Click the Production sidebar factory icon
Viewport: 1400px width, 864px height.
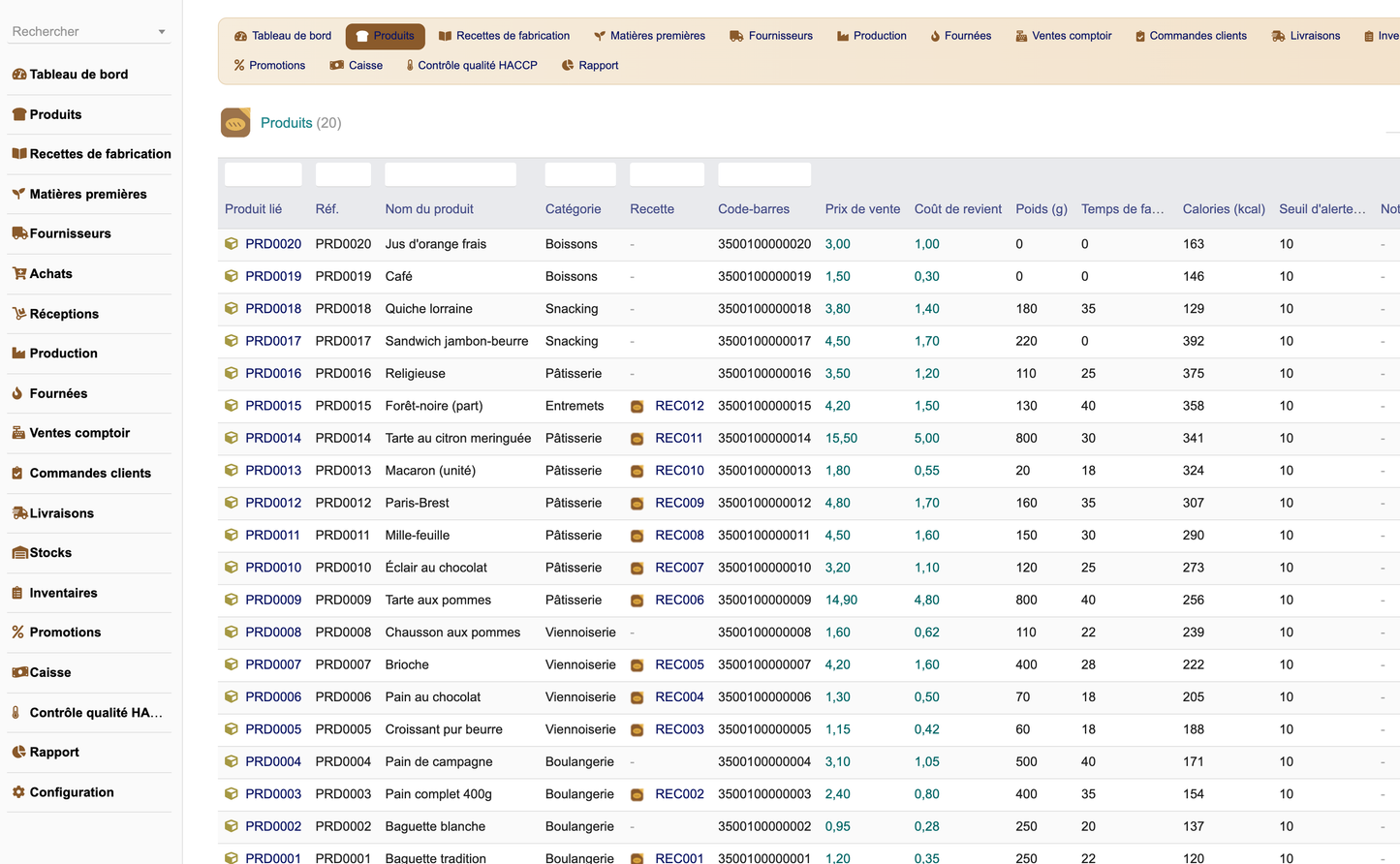[x=18, y=353]
